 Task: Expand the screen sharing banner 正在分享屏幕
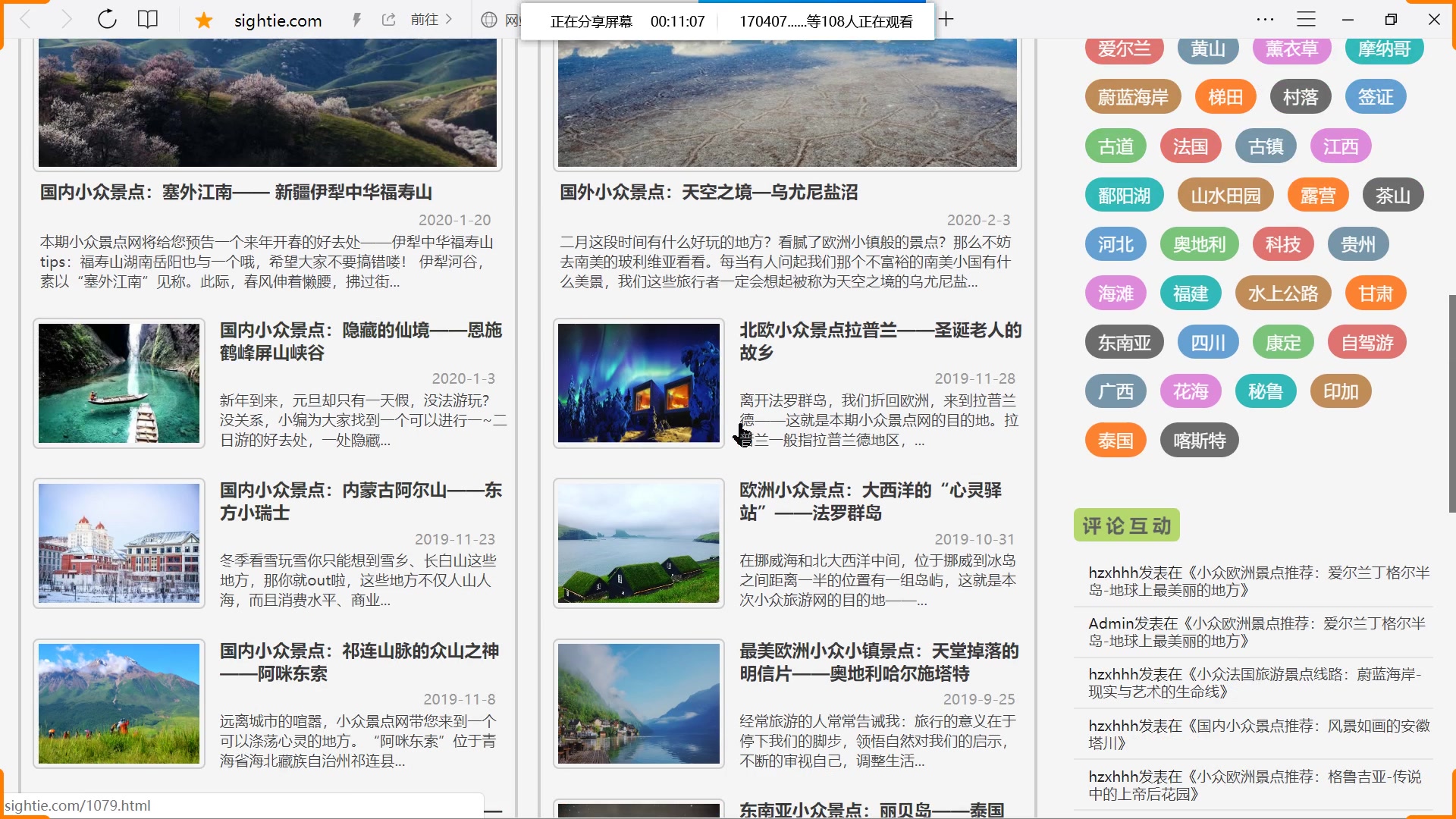click(590, 21)
